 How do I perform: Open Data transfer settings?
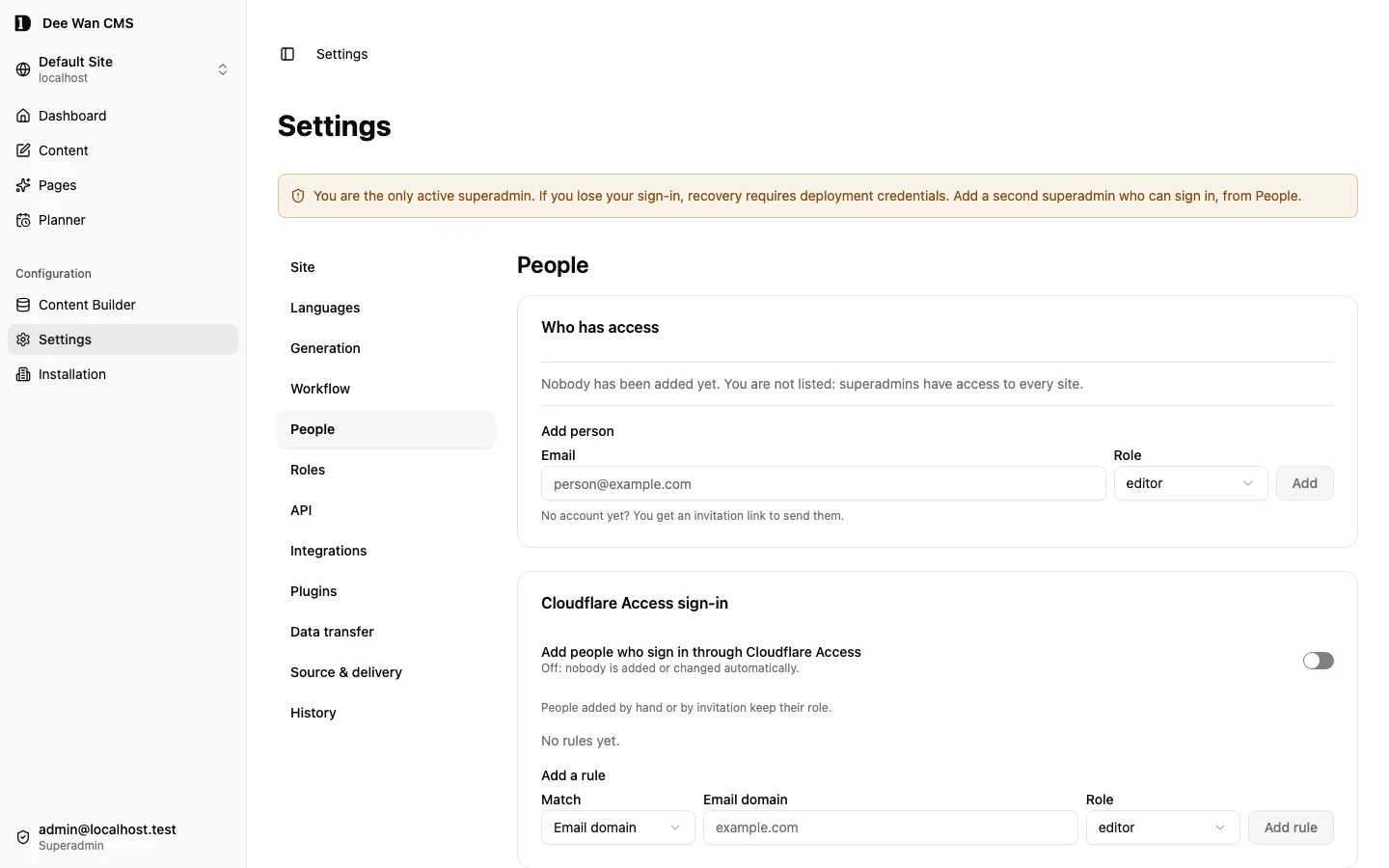point(386,632)
